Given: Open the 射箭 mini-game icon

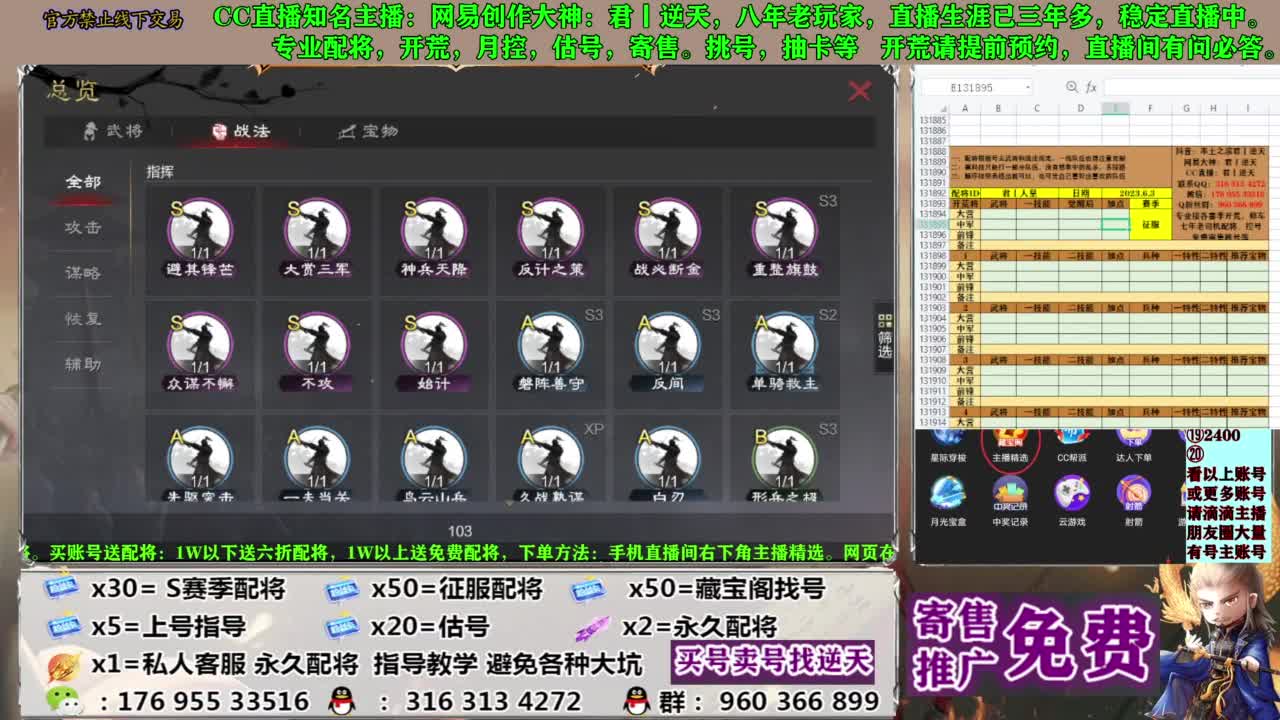Looking at the screenshot, I should click(1133, 502).
